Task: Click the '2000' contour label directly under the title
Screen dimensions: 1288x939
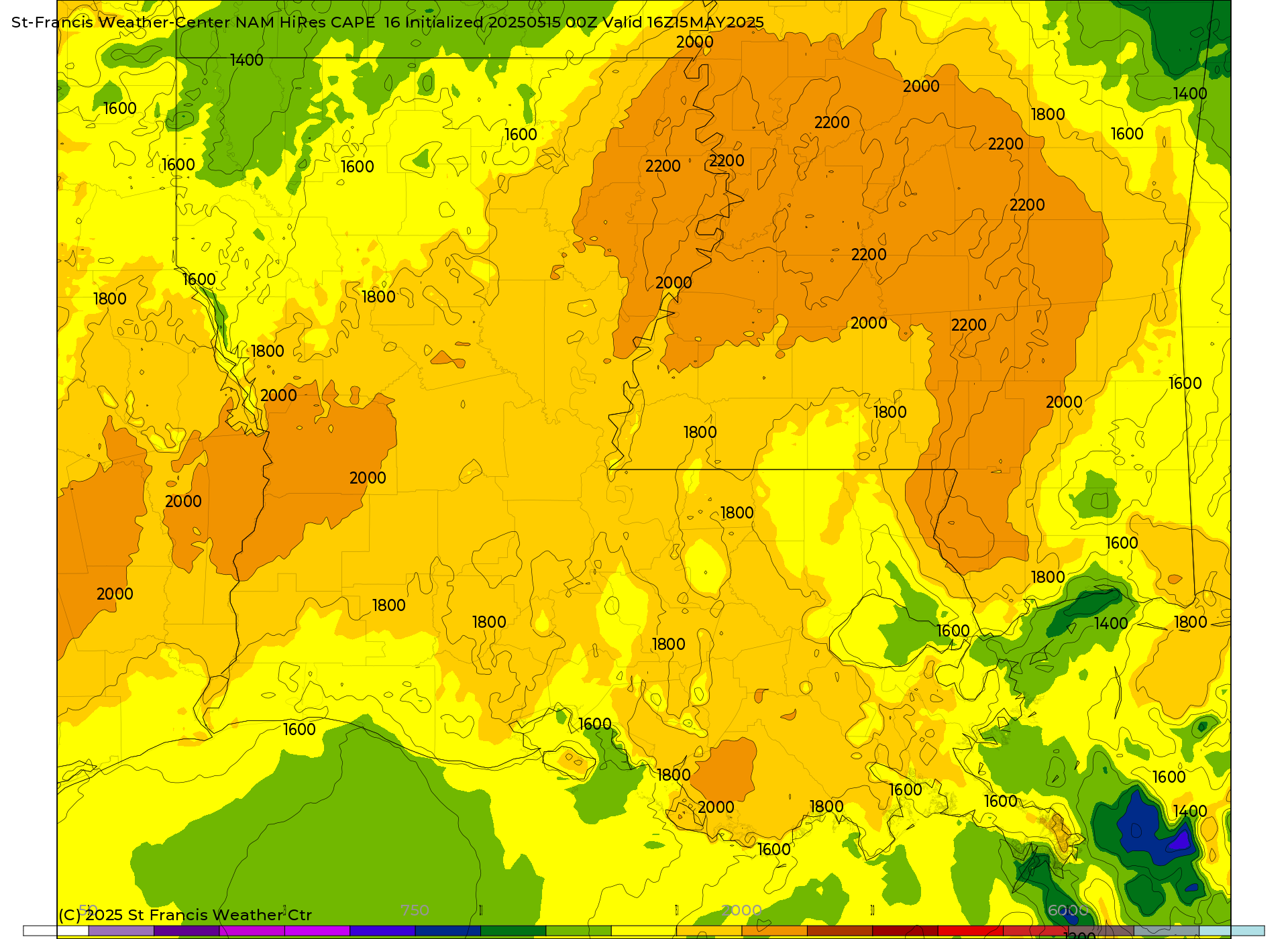Action: (x=694, y=42)
